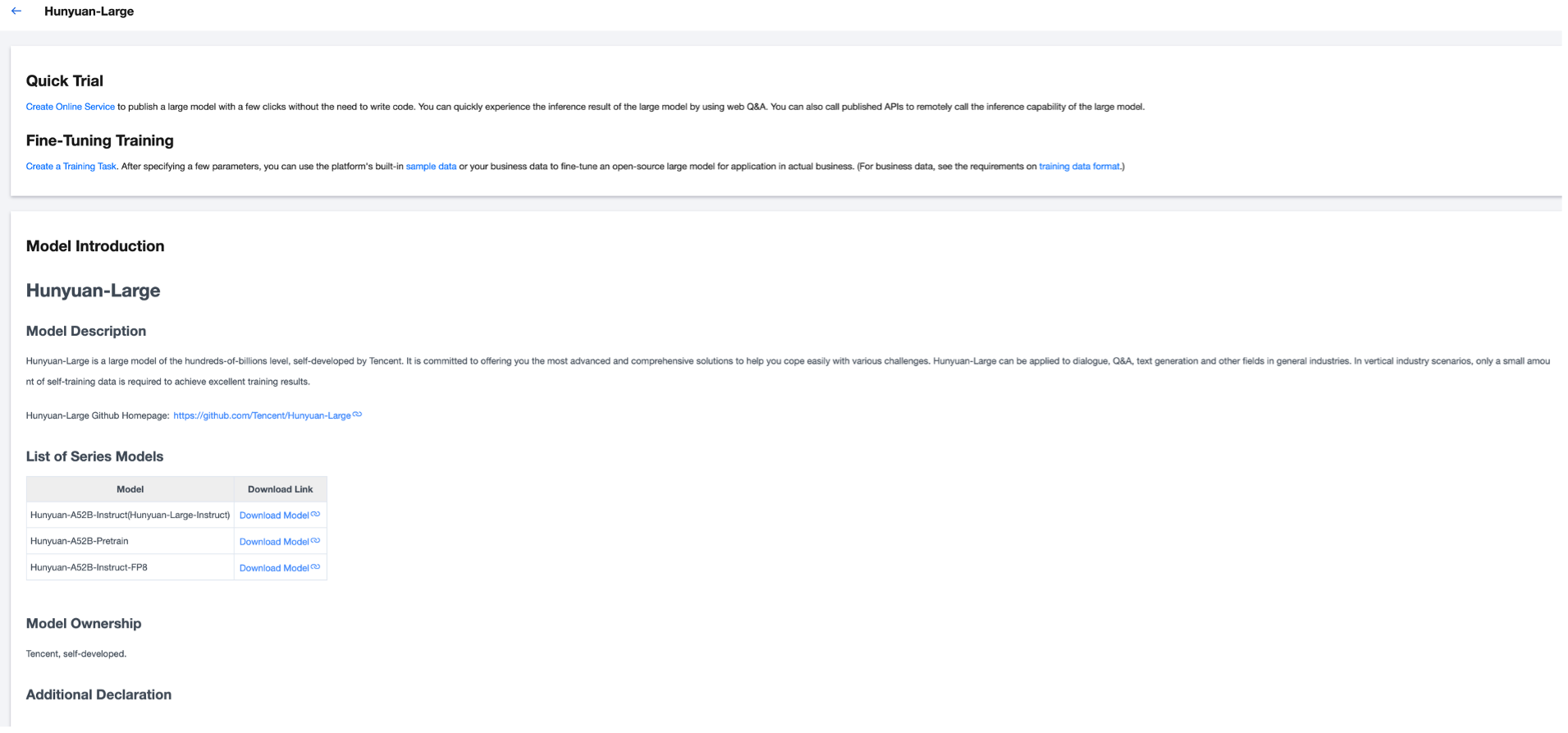Open the sample data link

(x=431, y=167)
